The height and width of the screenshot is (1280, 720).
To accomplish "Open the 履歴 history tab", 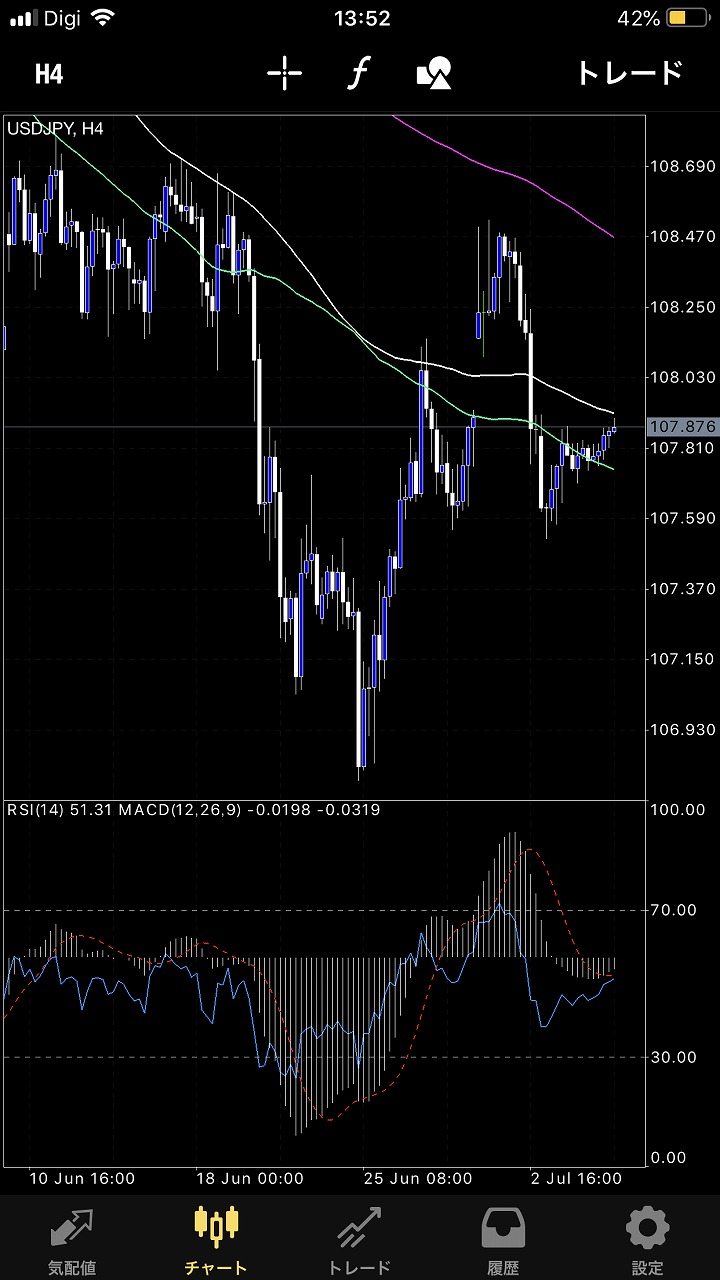I will click(504, 1240).
